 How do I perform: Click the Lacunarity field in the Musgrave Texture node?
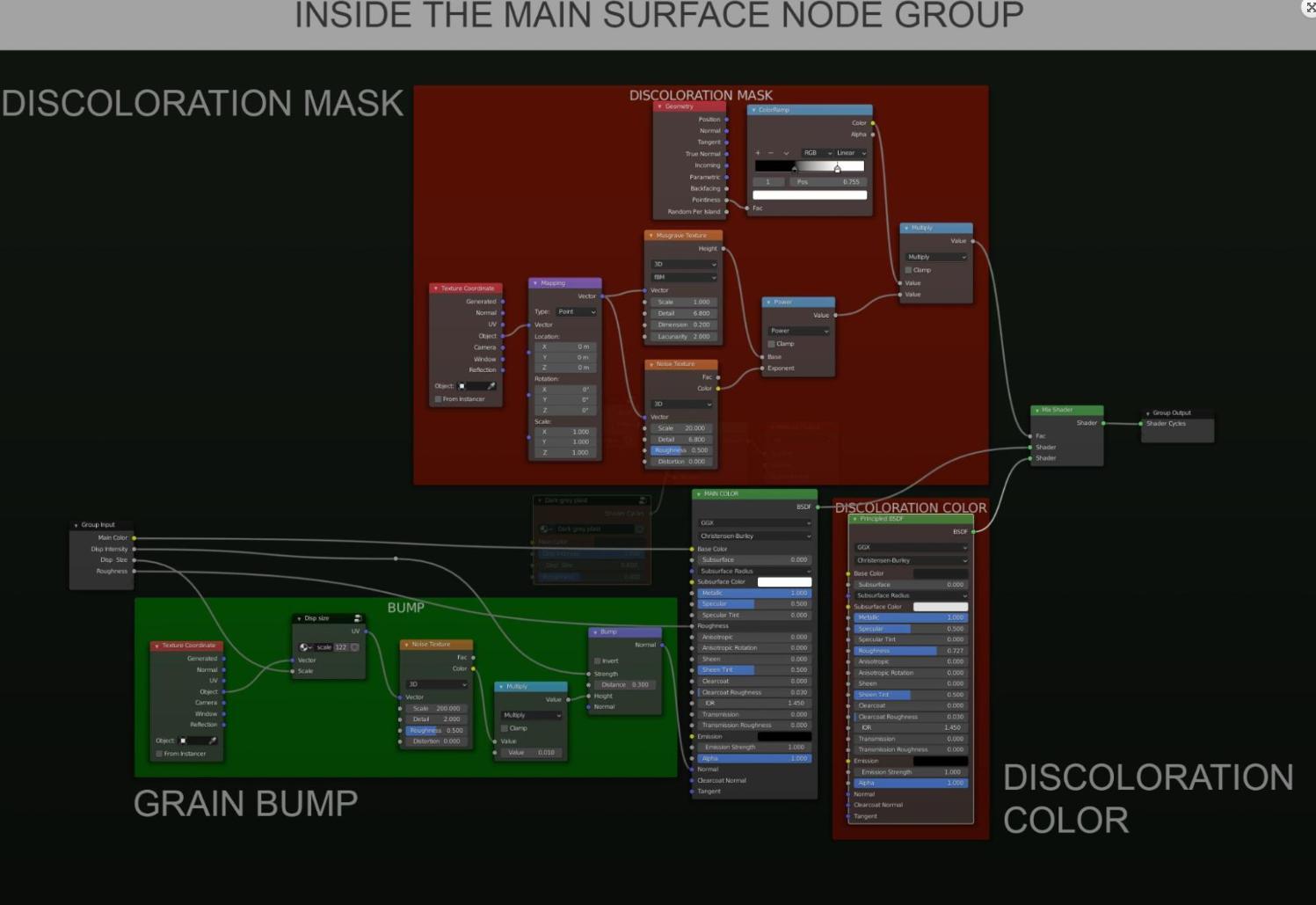(683, 336)
